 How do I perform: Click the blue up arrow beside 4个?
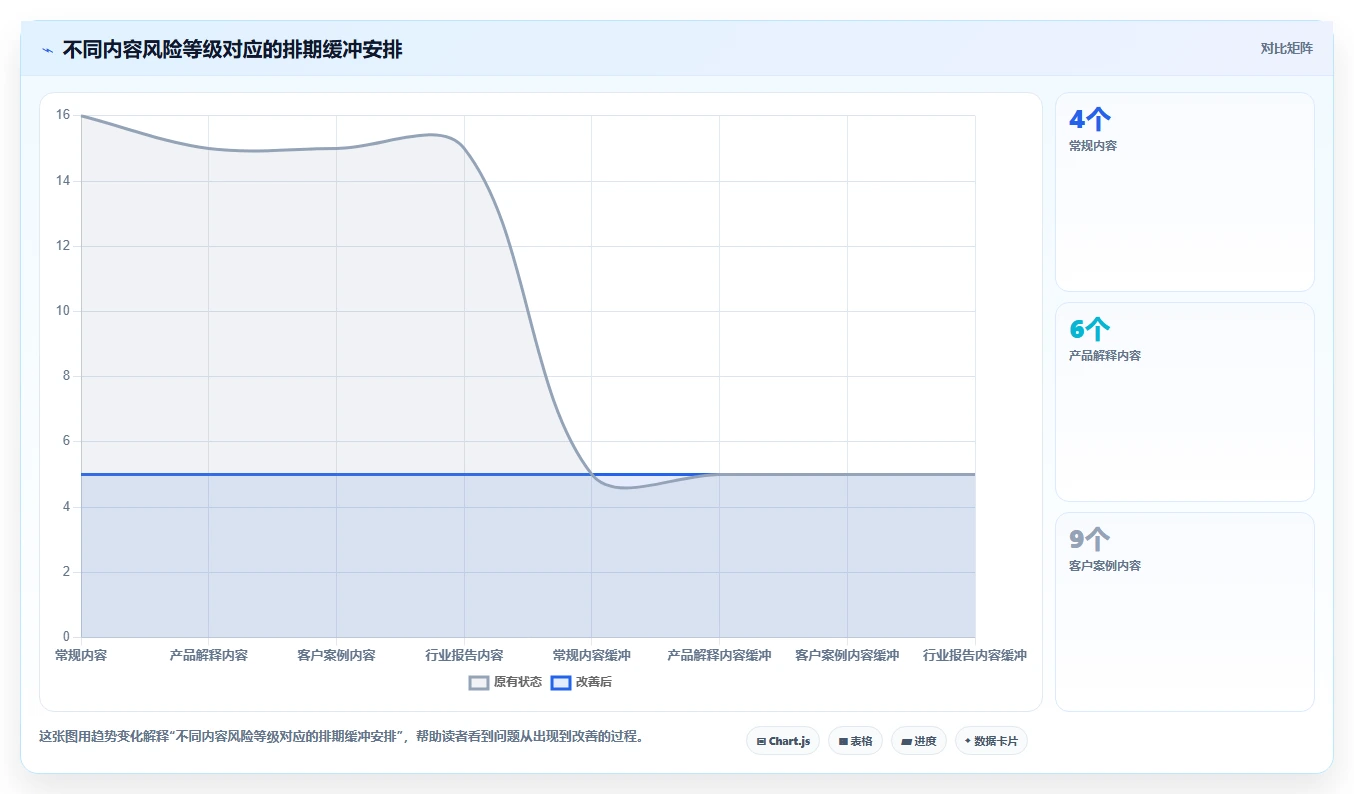(x=1099, y=120)
